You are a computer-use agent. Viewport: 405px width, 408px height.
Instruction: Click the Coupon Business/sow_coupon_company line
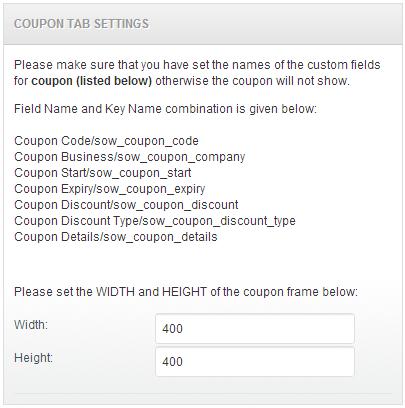pos(130,157)
